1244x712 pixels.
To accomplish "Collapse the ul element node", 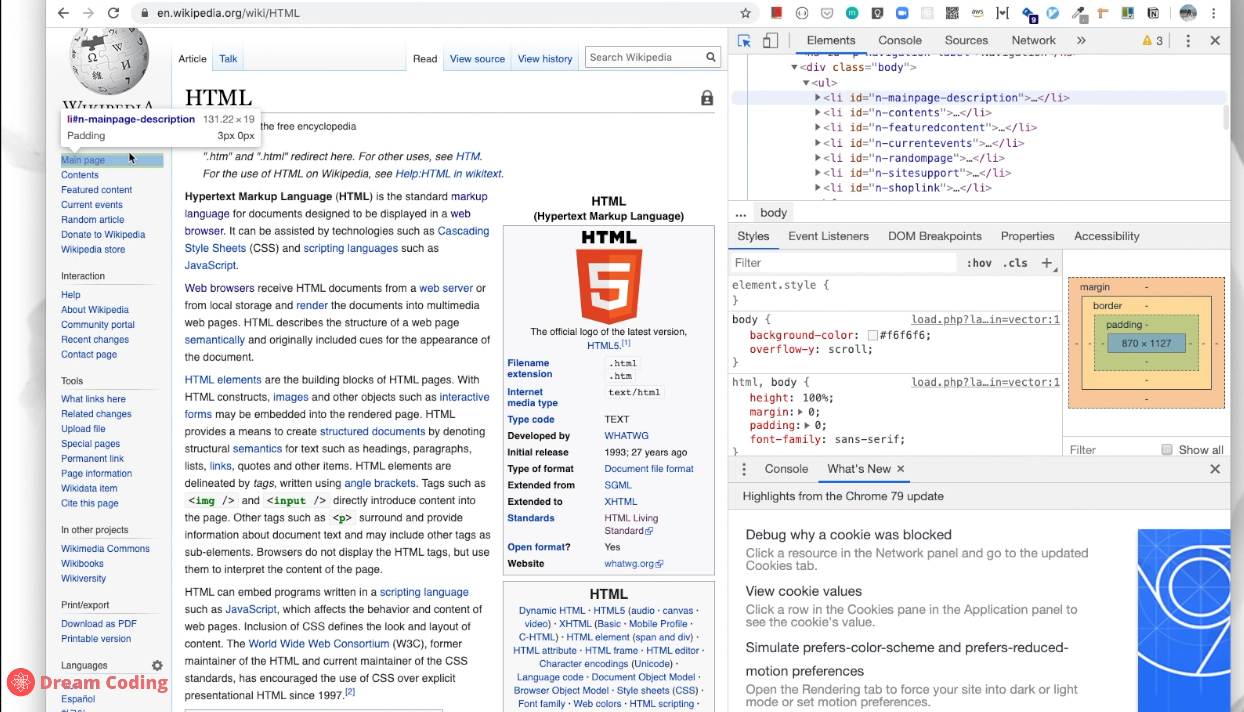I will tap(806, 83).
